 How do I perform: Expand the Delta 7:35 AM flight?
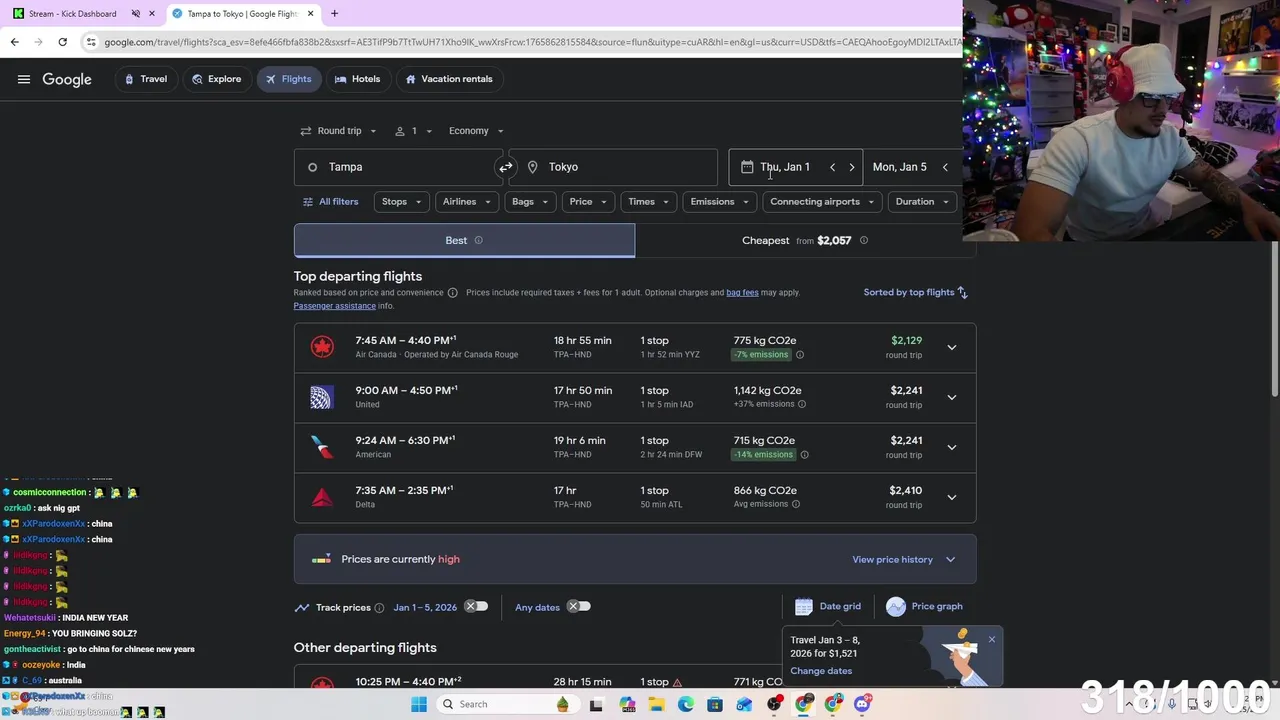951,498
